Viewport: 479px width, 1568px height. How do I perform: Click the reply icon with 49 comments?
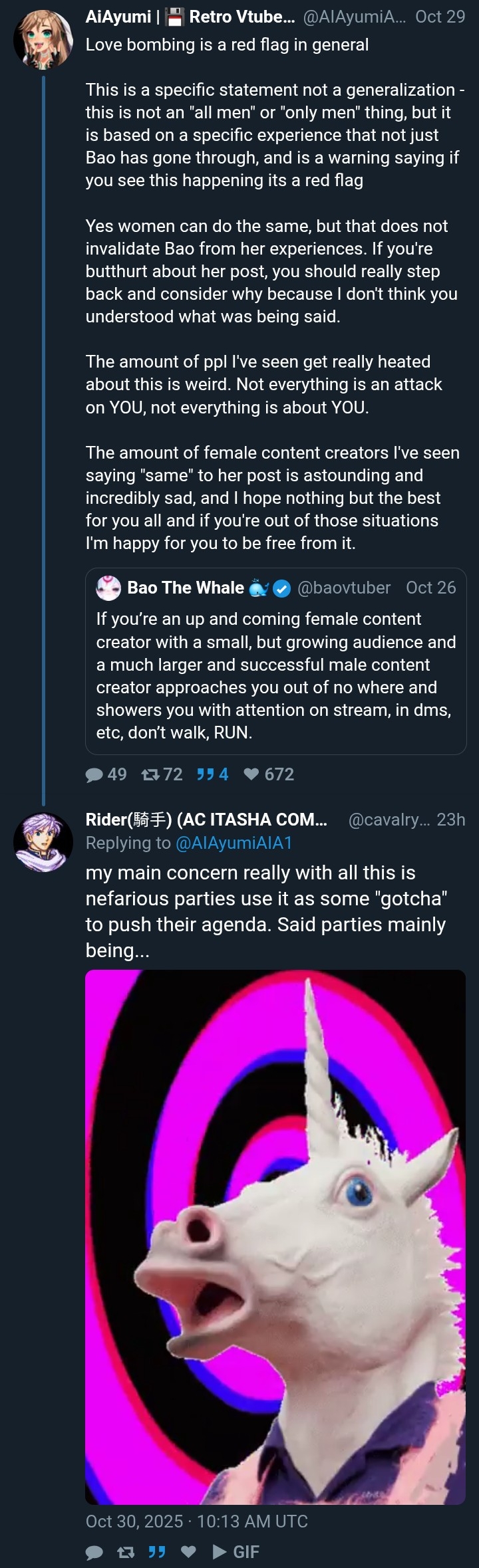click(x=94, y=774)
